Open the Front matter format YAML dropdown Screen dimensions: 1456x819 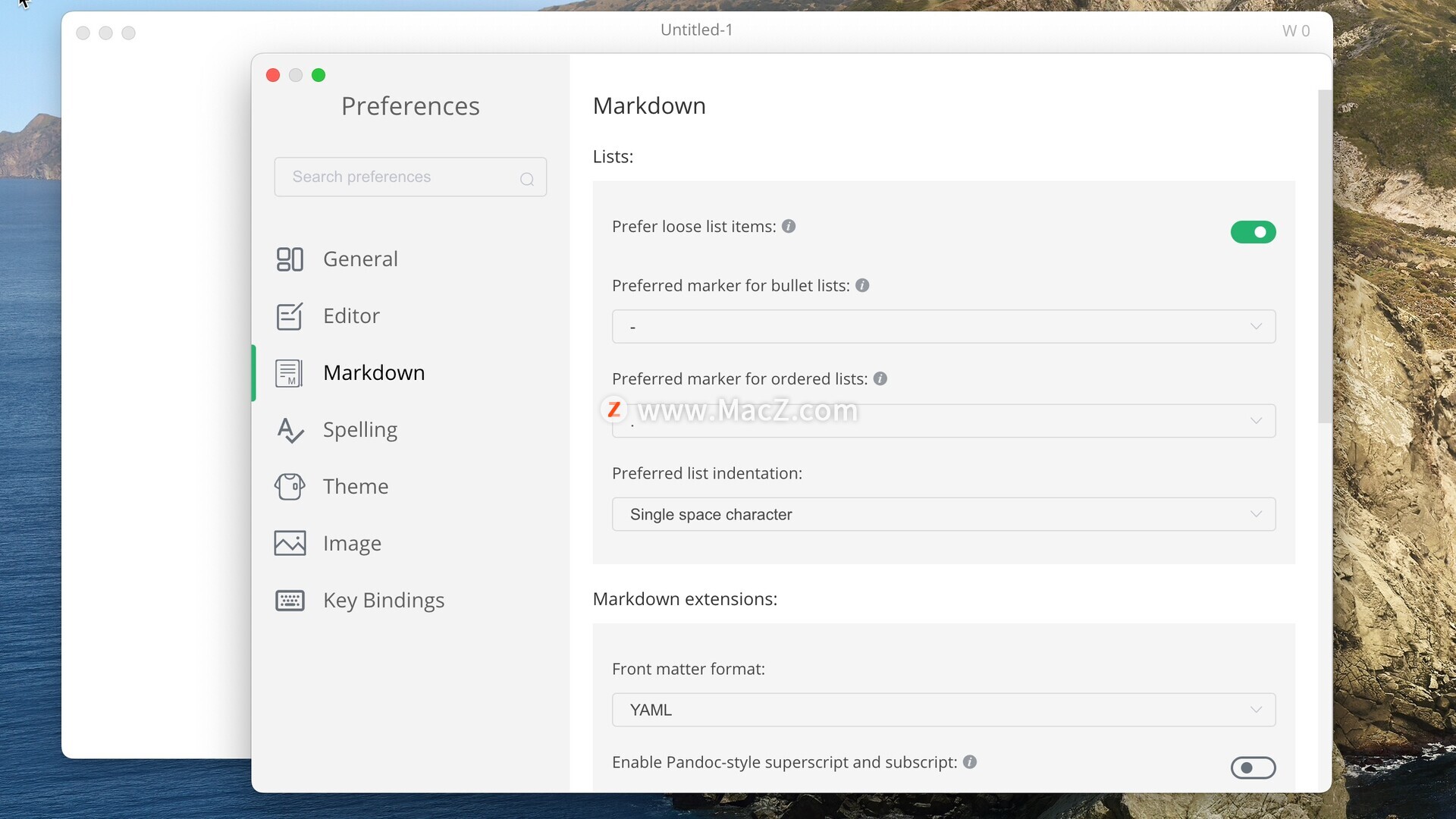point(943,711)
